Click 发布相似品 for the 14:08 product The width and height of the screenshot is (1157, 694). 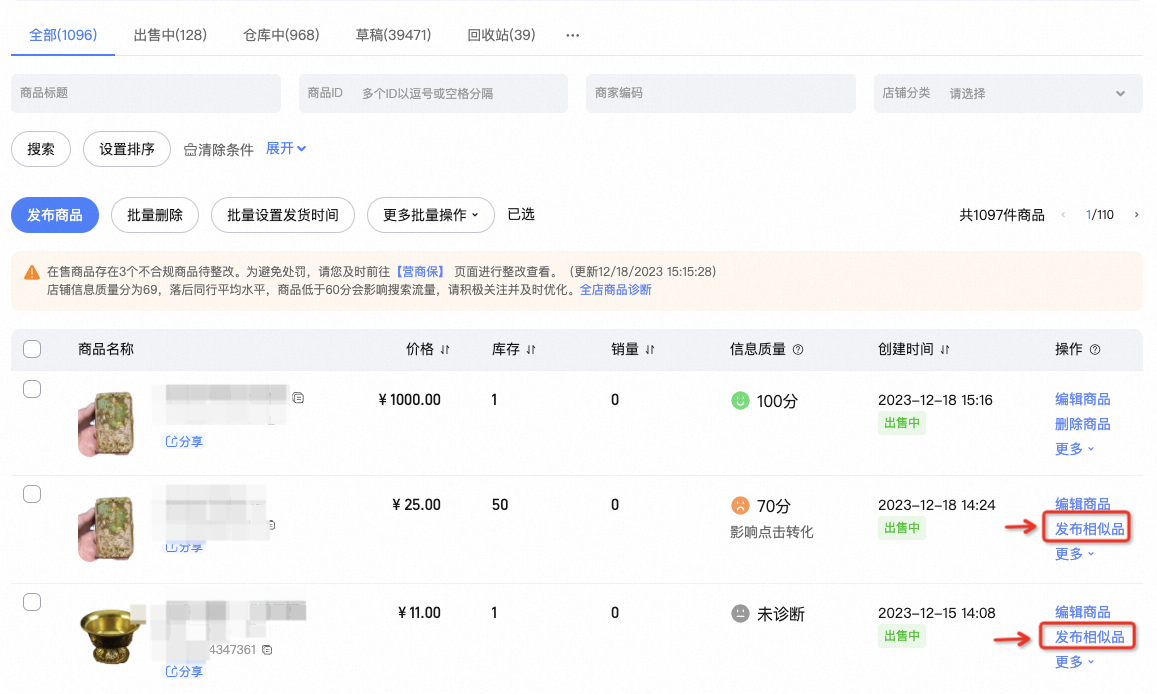pos(1089,636)
